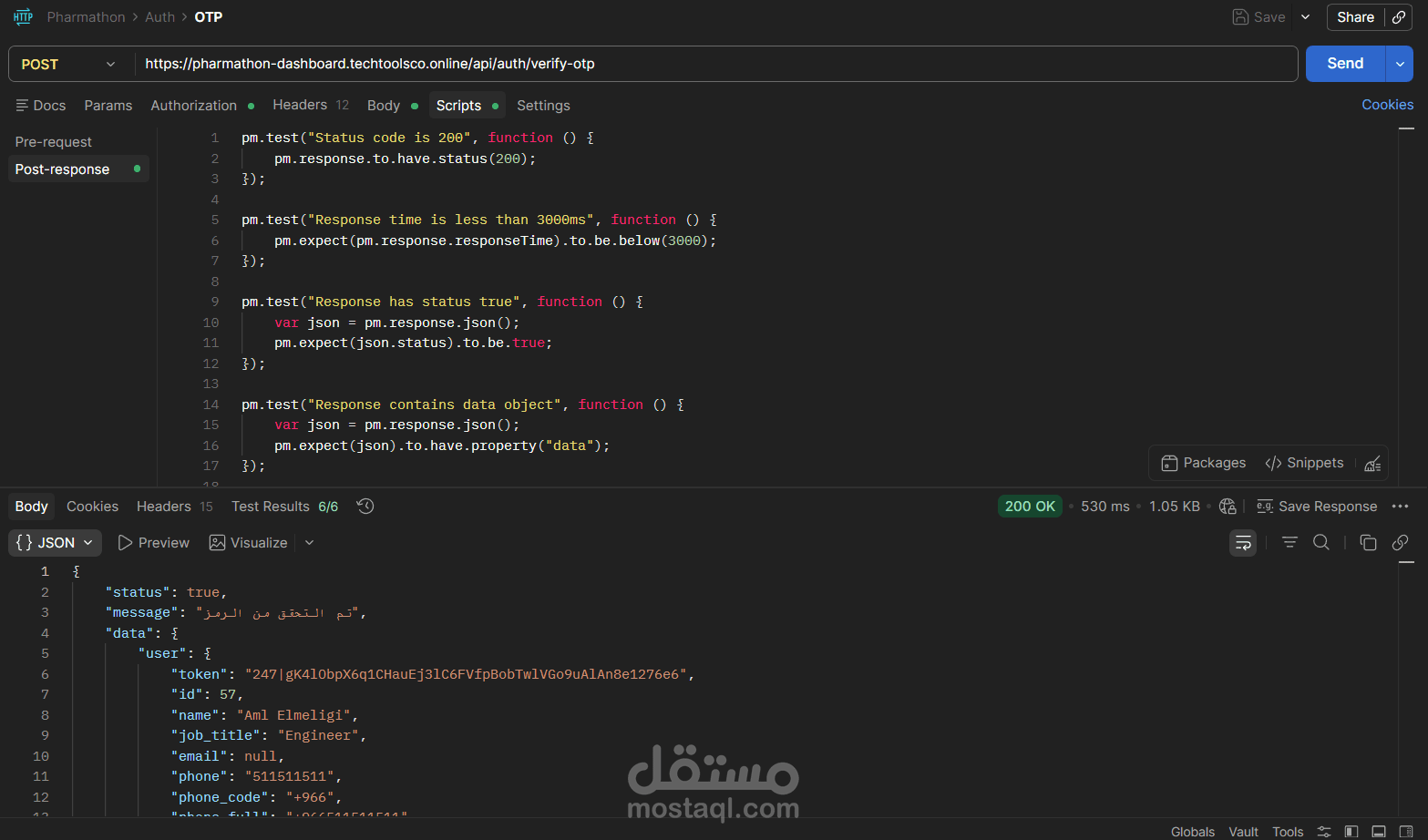The width and height of the screenshot is (1428, 840).
Task: Open Packages in script editor
Action: (x=1203, y=463)
